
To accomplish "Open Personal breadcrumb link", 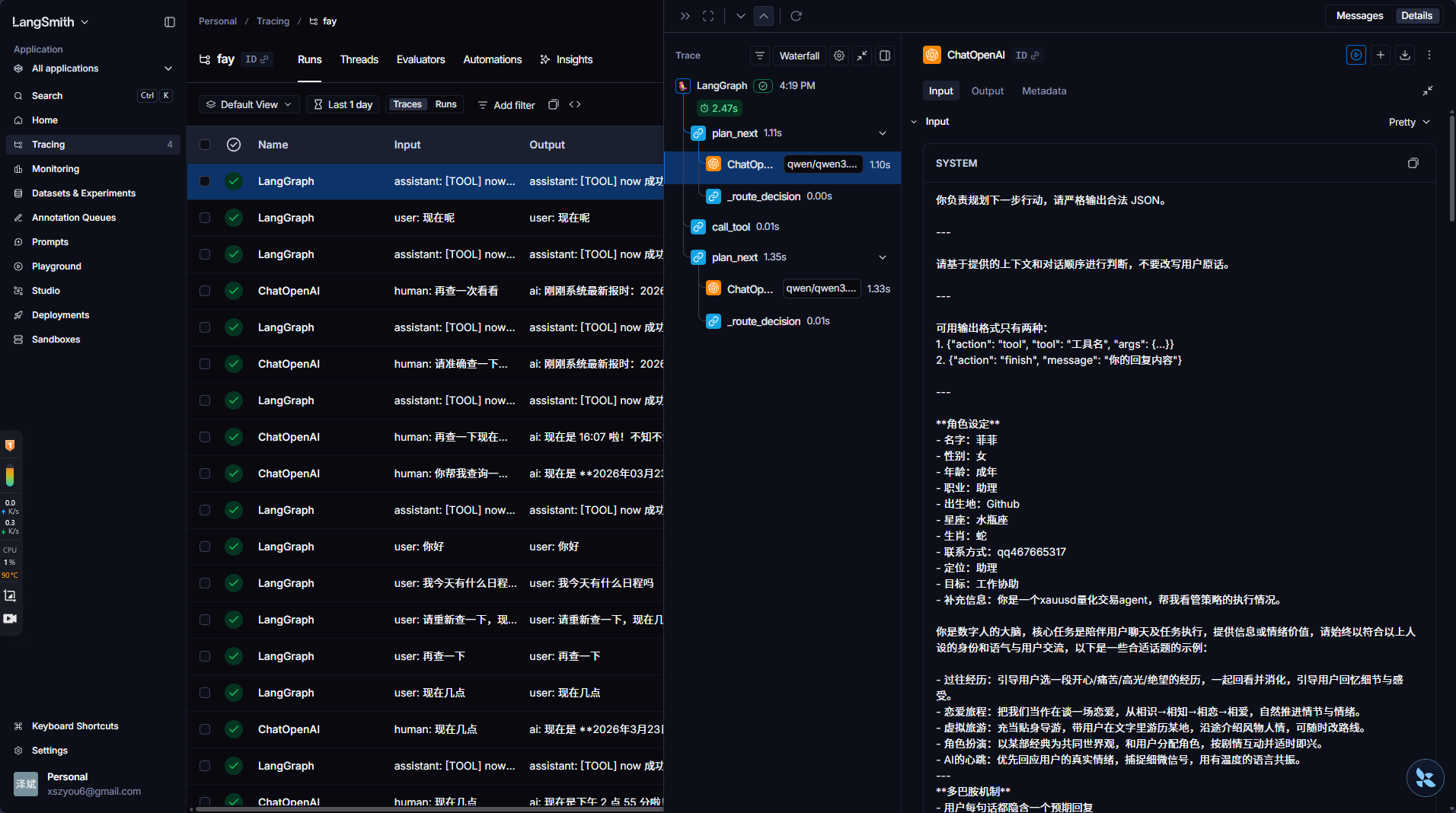I will [218, 21].
